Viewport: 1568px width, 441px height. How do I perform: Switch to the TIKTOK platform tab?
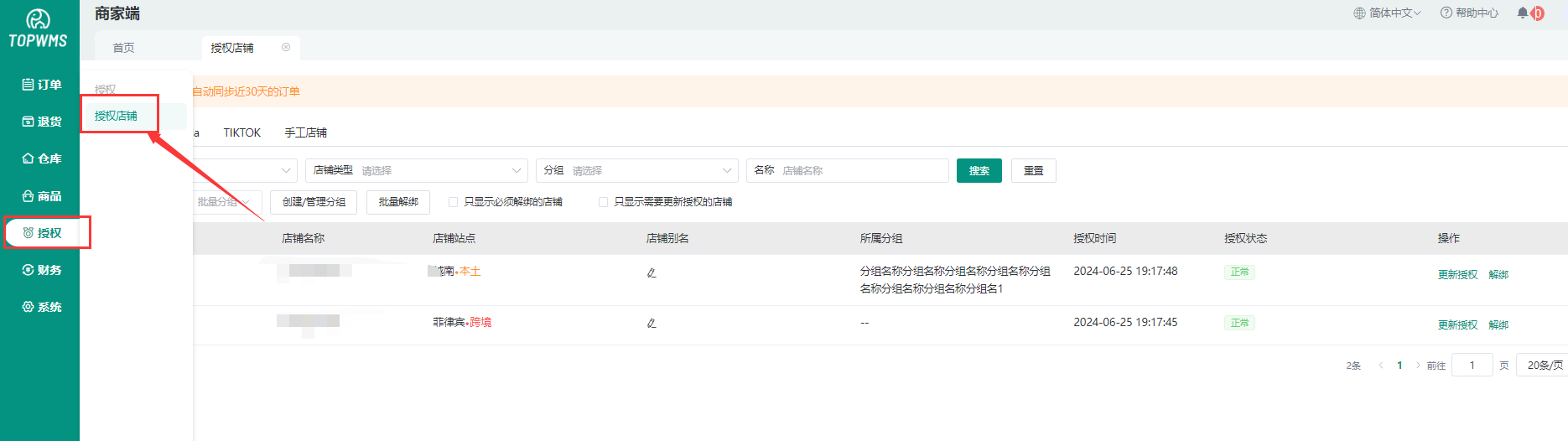[241, 132]
